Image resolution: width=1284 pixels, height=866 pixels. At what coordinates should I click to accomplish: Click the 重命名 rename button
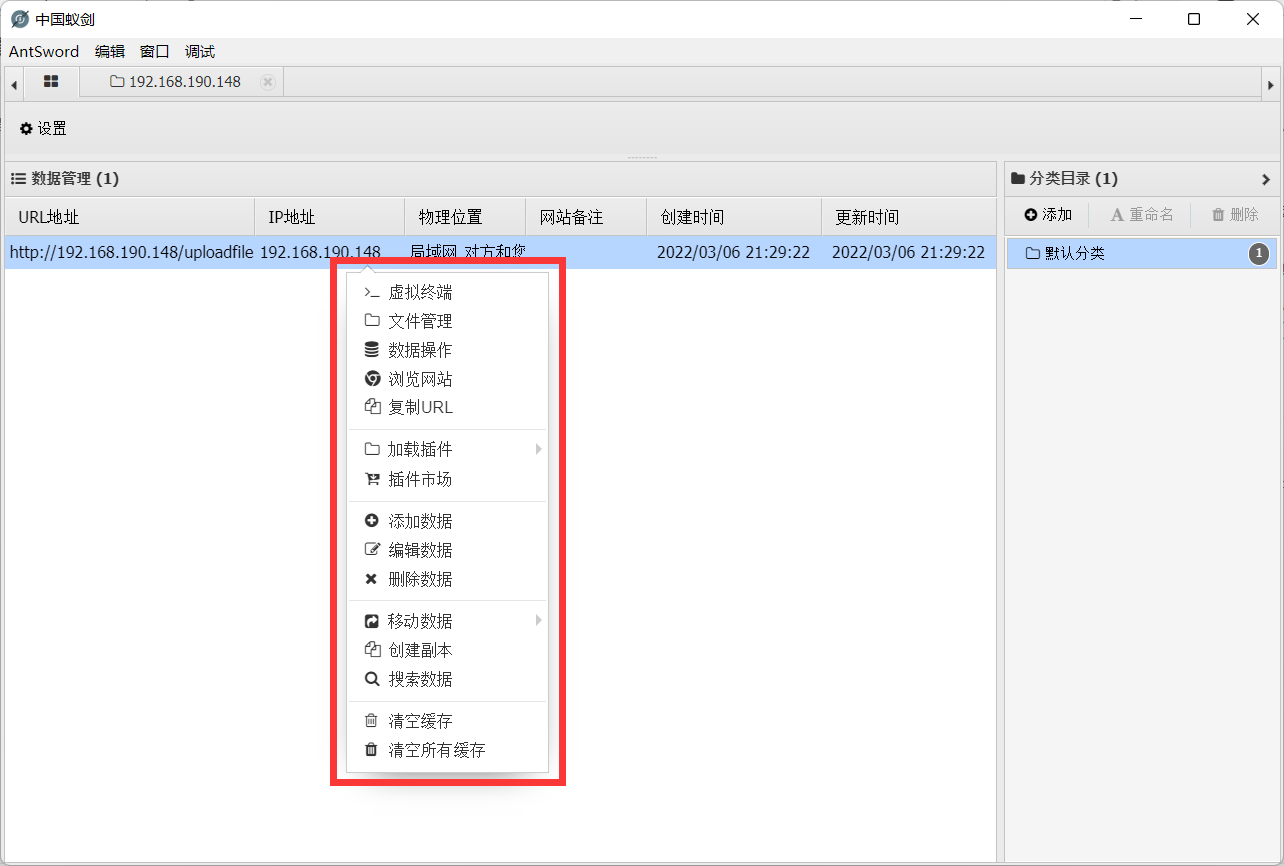[x=1142, y=214]
